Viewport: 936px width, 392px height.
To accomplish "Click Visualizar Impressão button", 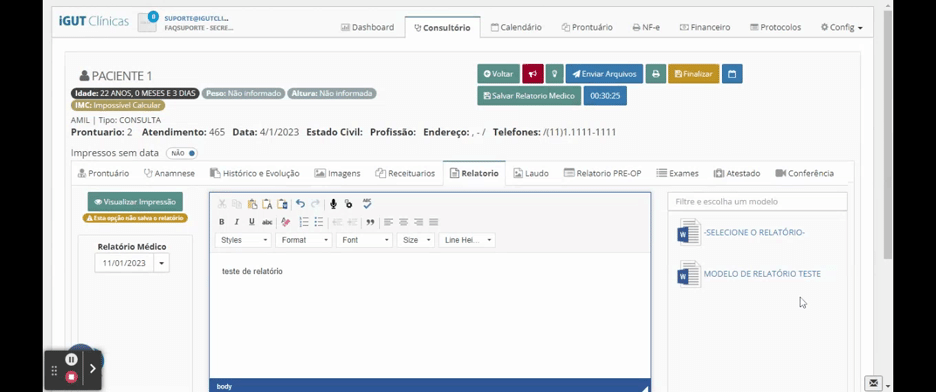I will [x=135, y=202].
